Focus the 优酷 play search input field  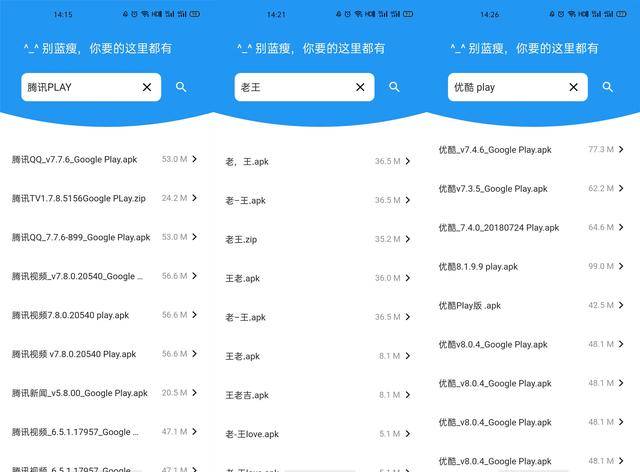518,87
